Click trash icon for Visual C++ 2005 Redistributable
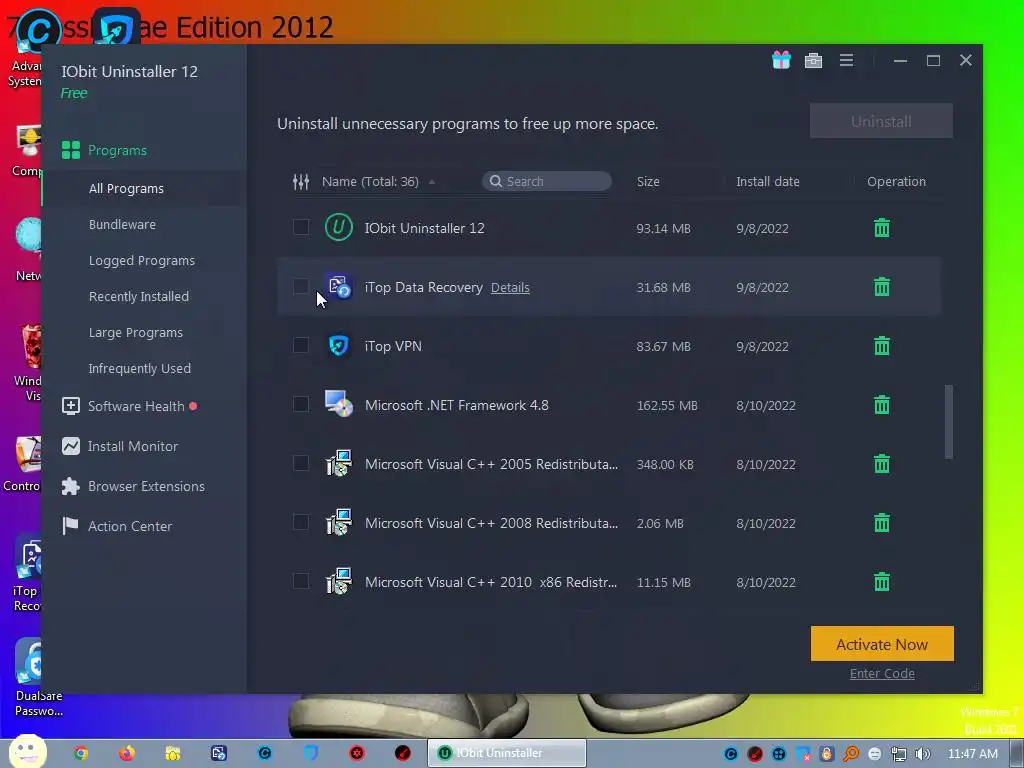Viewport: 1024px width, 768px height. click(x=882, y=464)
